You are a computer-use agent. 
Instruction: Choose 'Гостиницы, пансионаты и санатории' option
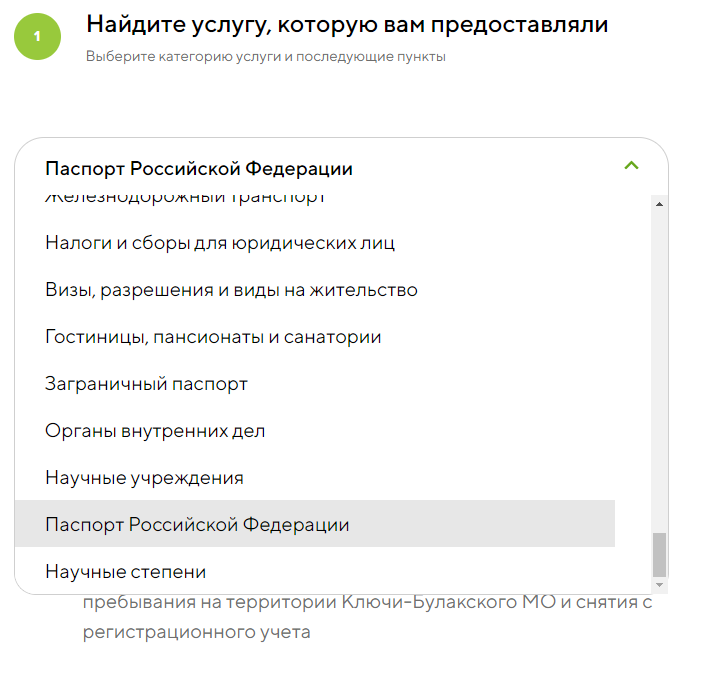[x=315, y=337]
